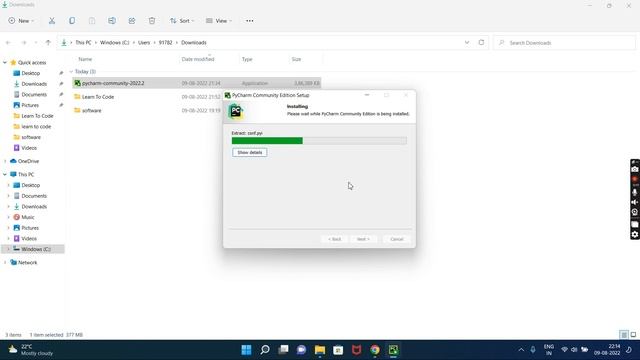Switch to details view icon in status bar
The width and height of the screenshot is (640, 360).
624,335
